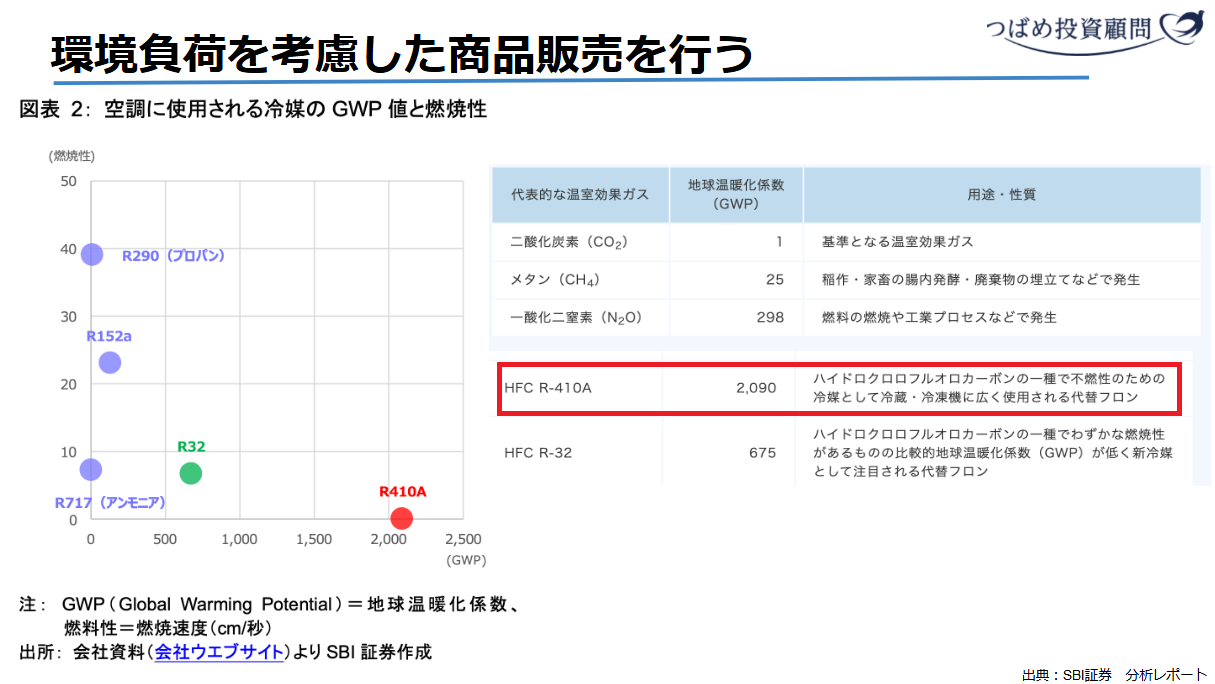Click the 出典：SBI証券 分析レポート footer text
1215x684 pixels.
1114,674
